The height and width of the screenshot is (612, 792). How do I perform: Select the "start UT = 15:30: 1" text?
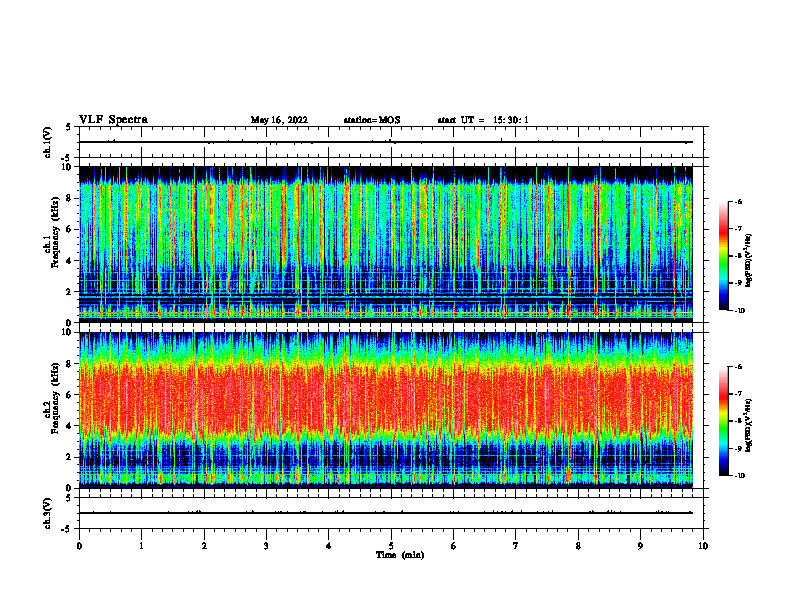tap(483, 120)
